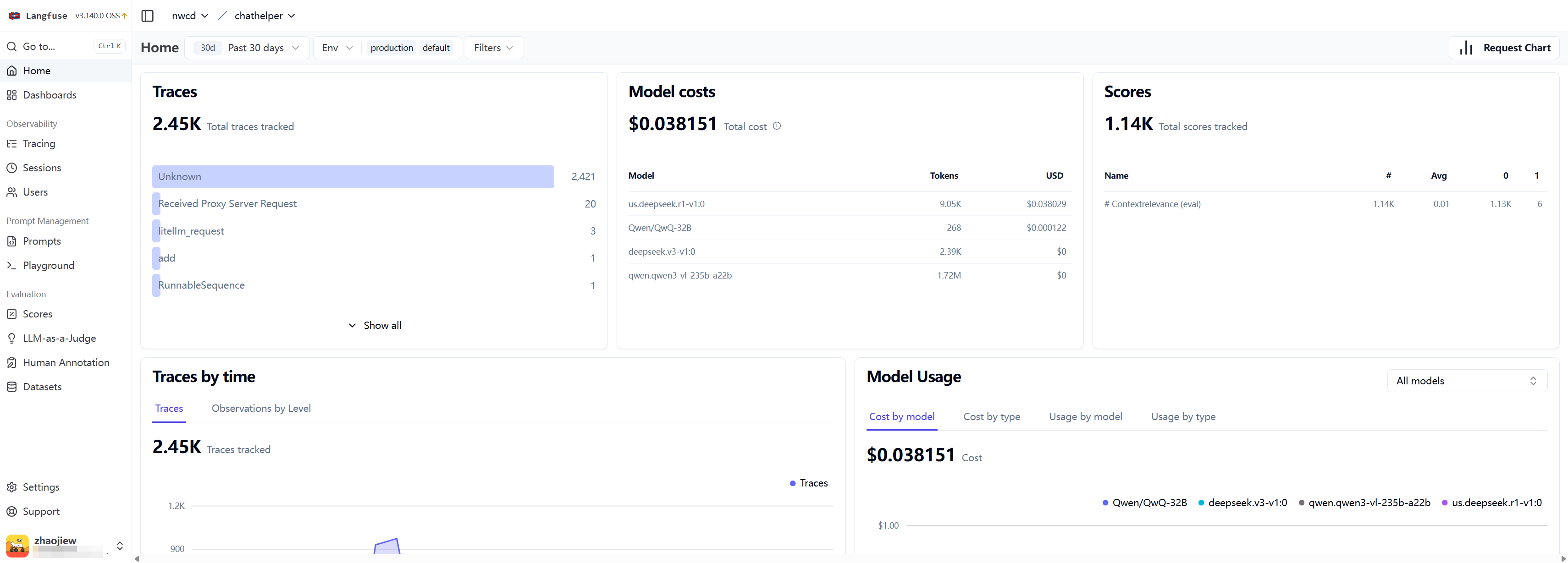Expand traces list with Show all
Viewport: 1568px width, 563px height.
(374, 325)
